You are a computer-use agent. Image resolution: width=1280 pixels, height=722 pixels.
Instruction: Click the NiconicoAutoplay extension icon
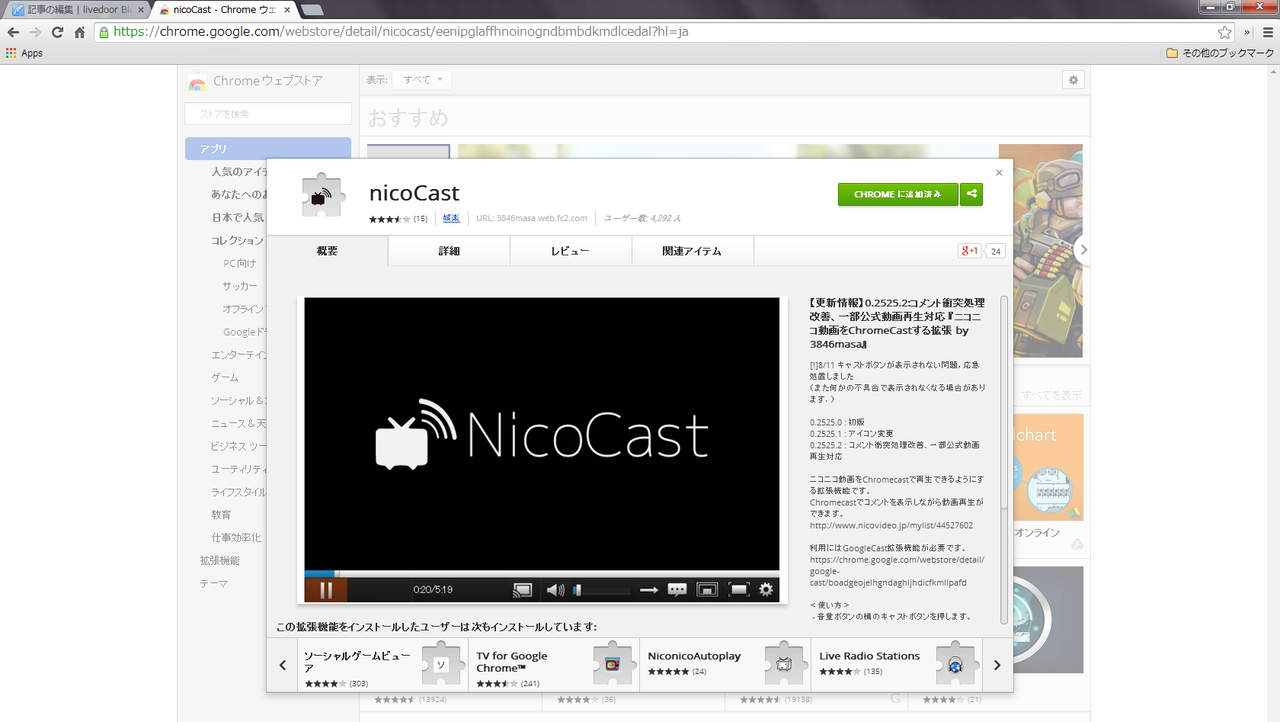point(785,664)
